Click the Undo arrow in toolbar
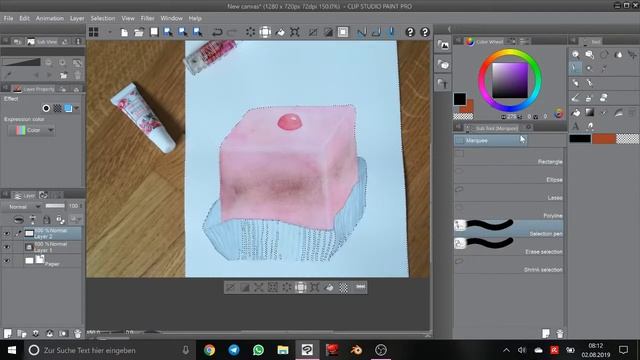640x360 pixels. pyautogui.click(x=217, y=32)
